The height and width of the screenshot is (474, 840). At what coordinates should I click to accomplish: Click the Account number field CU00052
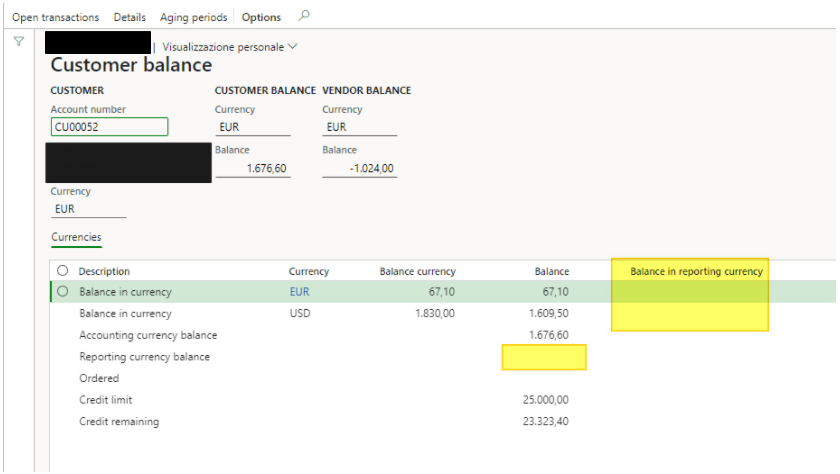point(109,127)
